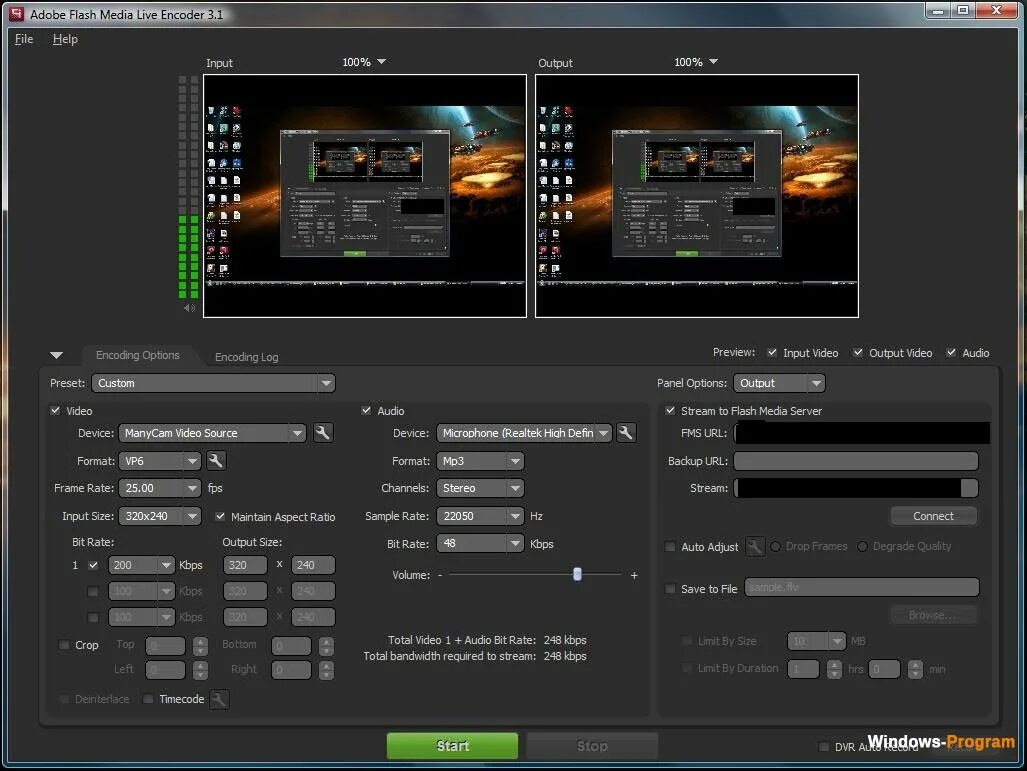Screen dimensions: 1027x771
Task: Open Input Size 320x240 dropdown
Action: point(160,516)
